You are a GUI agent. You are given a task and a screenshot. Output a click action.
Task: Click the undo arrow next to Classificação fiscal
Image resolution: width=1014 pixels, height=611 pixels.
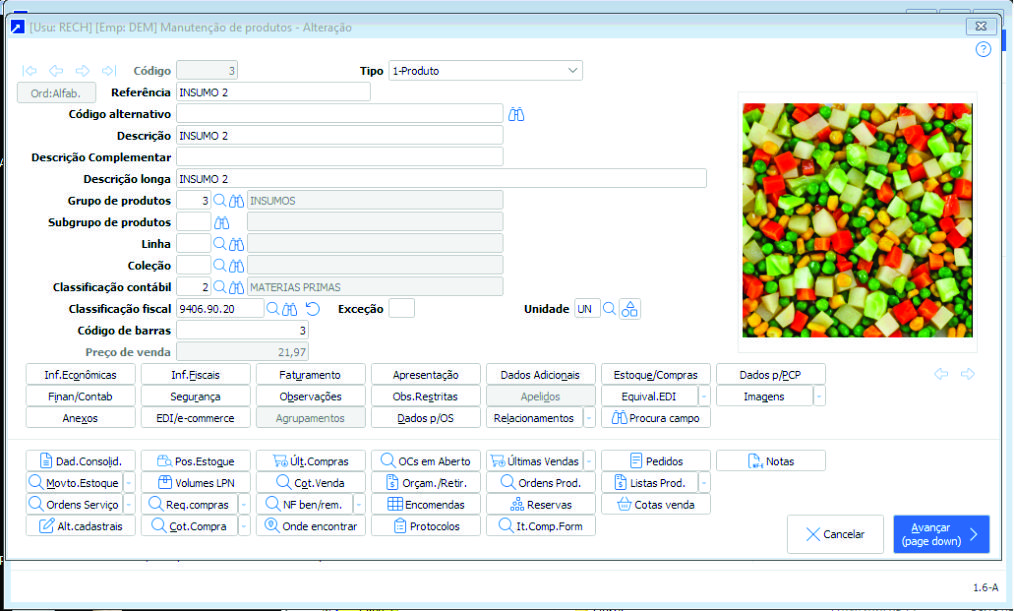[312, 308]
